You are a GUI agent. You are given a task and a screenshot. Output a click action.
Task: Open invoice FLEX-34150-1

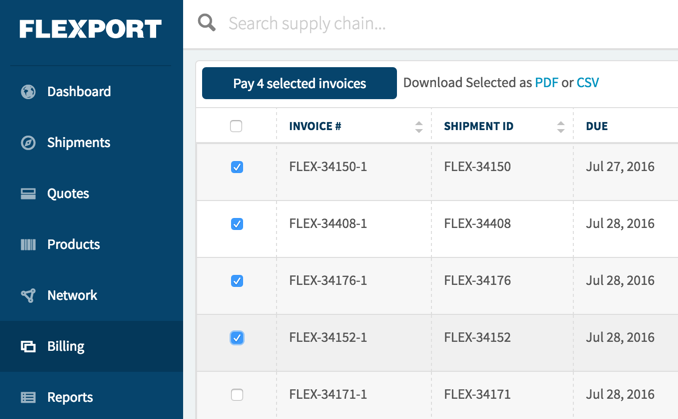coord(328,166)
